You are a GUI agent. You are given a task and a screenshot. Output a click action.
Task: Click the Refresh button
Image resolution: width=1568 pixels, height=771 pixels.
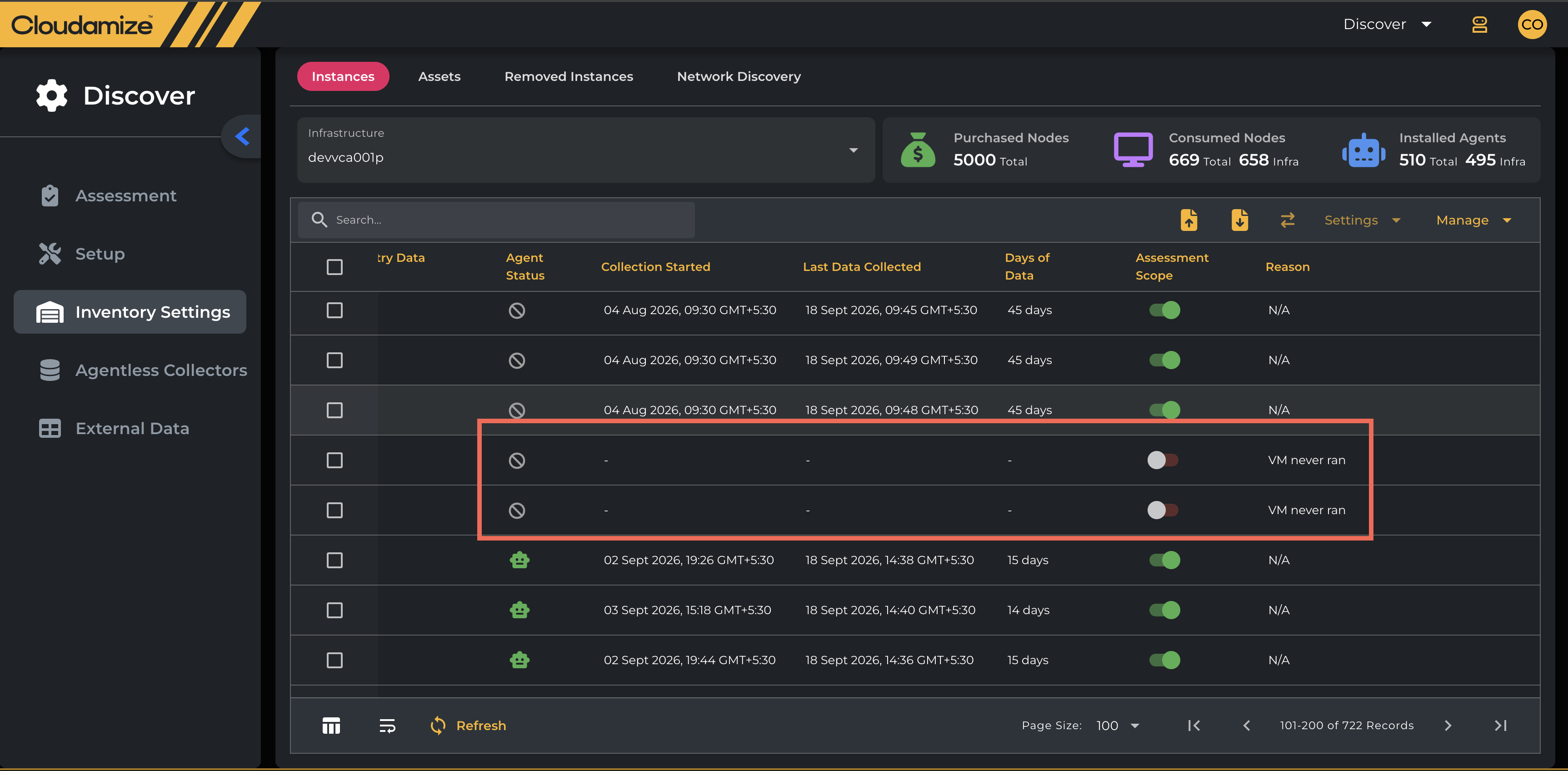[468, 726]
